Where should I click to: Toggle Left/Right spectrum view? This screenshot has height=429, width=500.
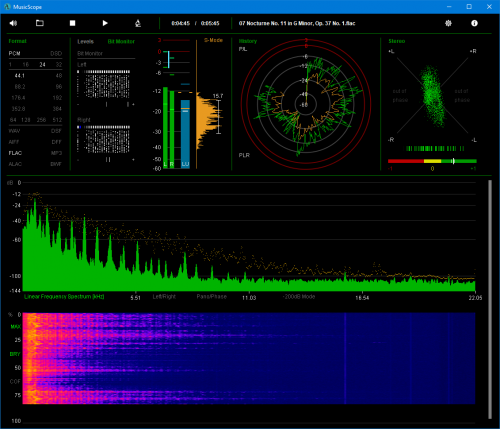pyautogui.click(x=164, y=296)
